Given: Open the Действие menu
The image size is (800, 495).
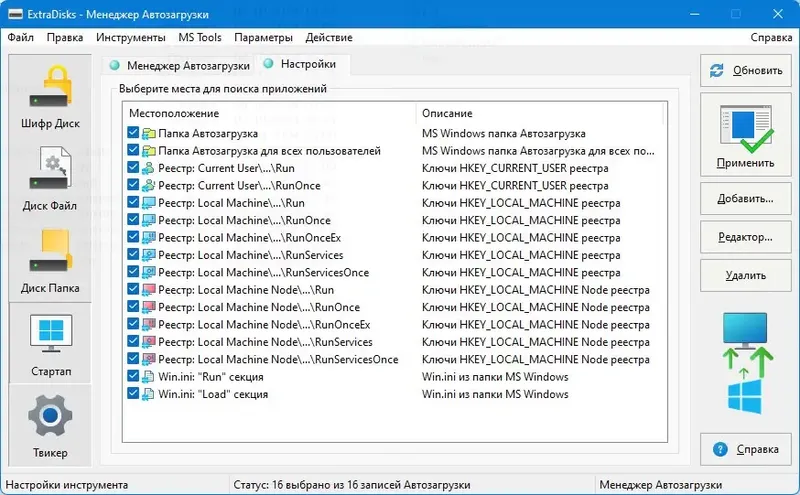Looking at the screenshot, I should (328, 38).
